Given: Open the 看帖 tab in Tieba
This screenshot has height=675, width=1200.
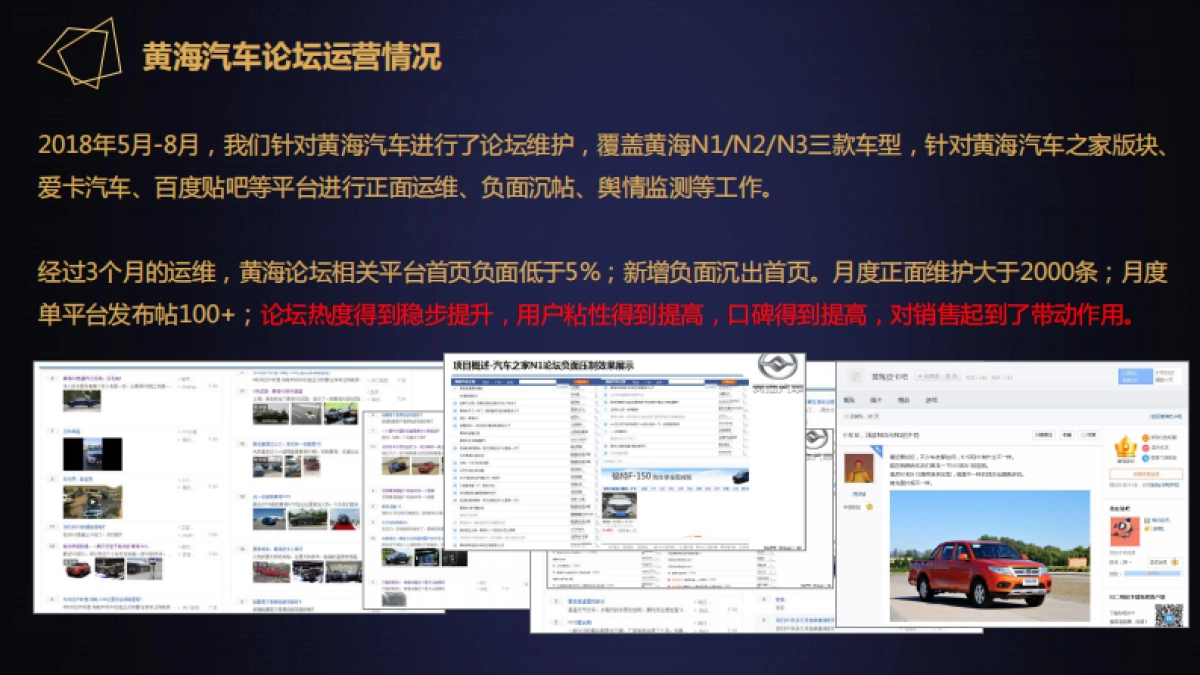Looking at the screenshot, I should click(x=848, y=400).
